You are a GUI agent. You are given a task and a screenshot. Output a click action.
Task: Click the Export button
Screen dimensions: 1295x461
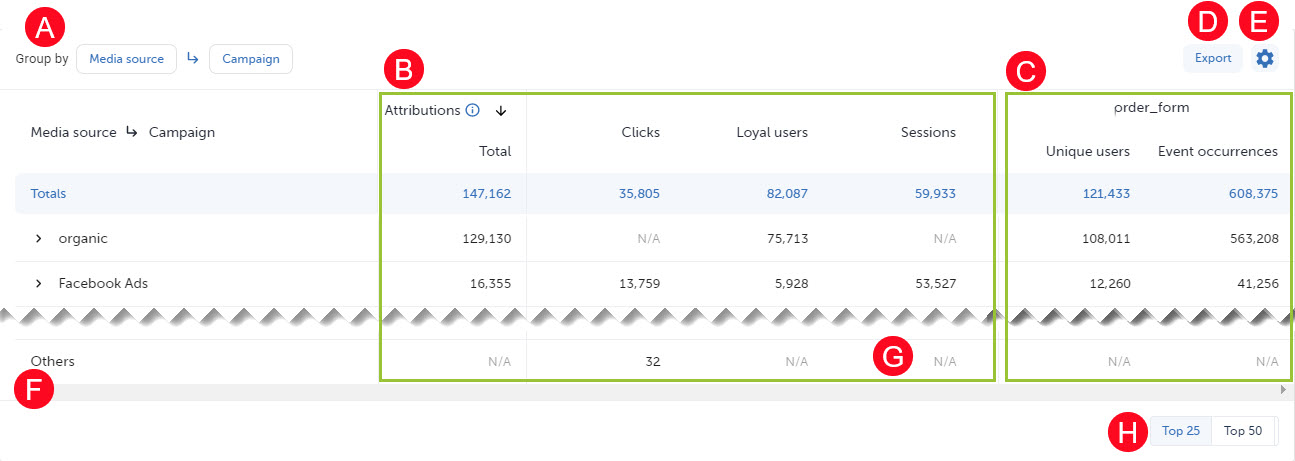1212,59
